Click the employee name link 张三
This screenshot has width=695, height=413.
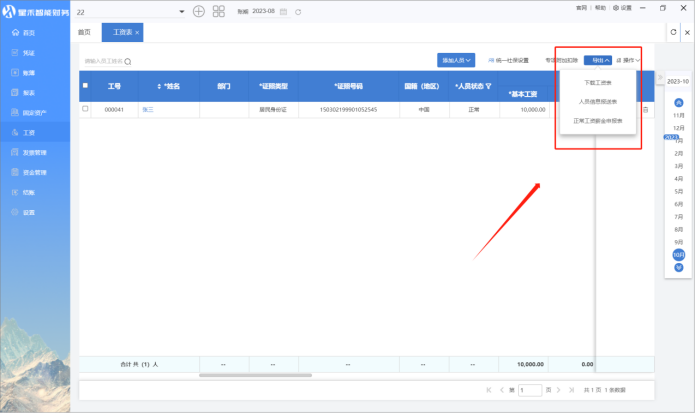[x=148, y=109]
